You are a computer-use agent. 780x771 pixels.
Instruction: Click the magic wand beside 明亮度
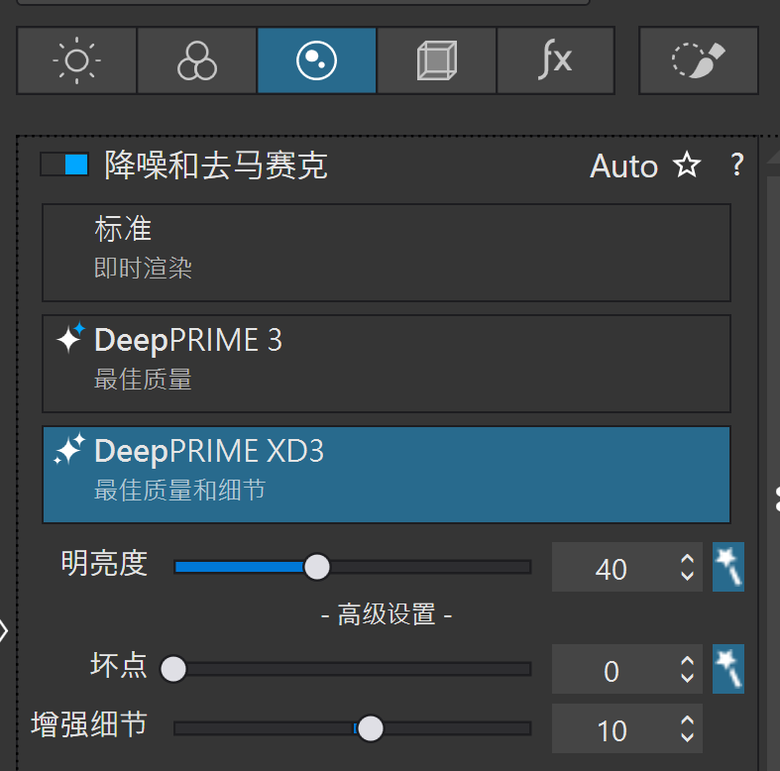[x=728, y=567]
